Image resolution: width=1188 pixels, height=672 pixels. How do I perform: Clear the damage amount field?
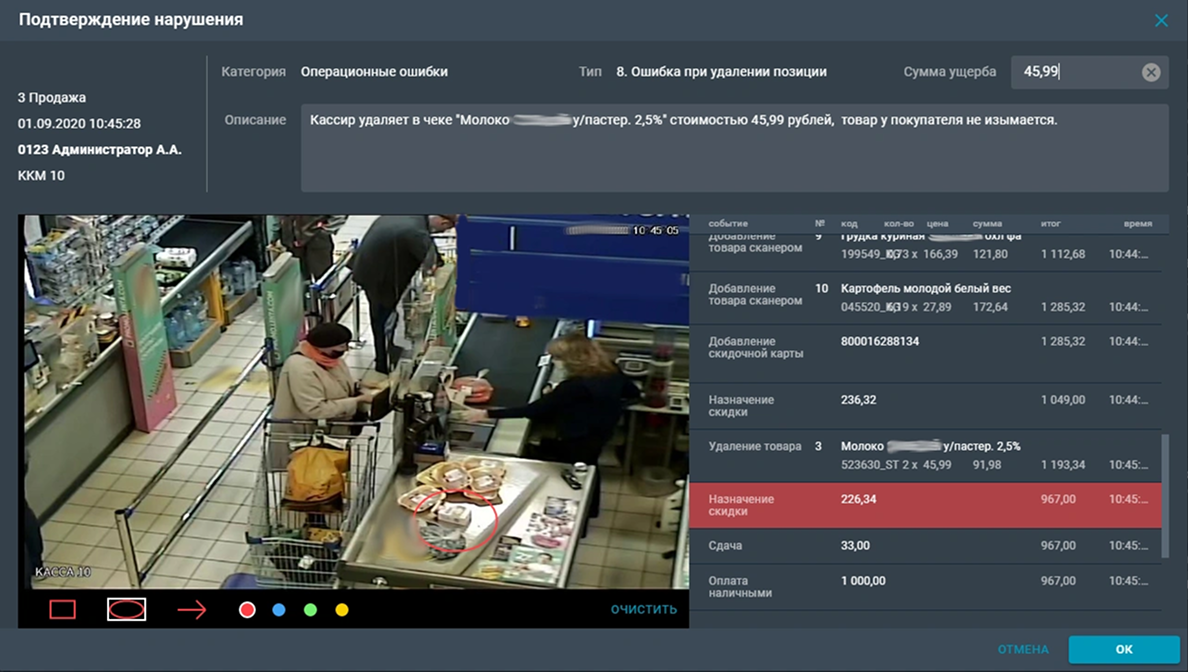click(1151, 72)
